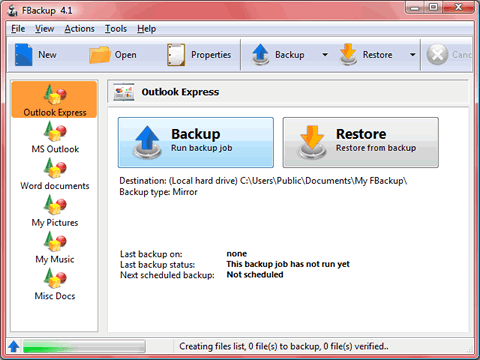Expand the Restore toolbar dropdown arrow
Screen dimensions: 480x360
(x=413, y=55)
